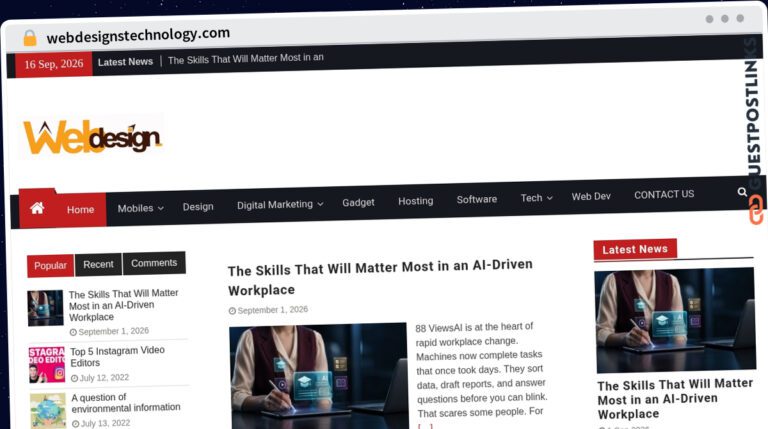This screenshot has height=429, width=768.
Task: Select the Popular tab
Action: click(50, 265)
